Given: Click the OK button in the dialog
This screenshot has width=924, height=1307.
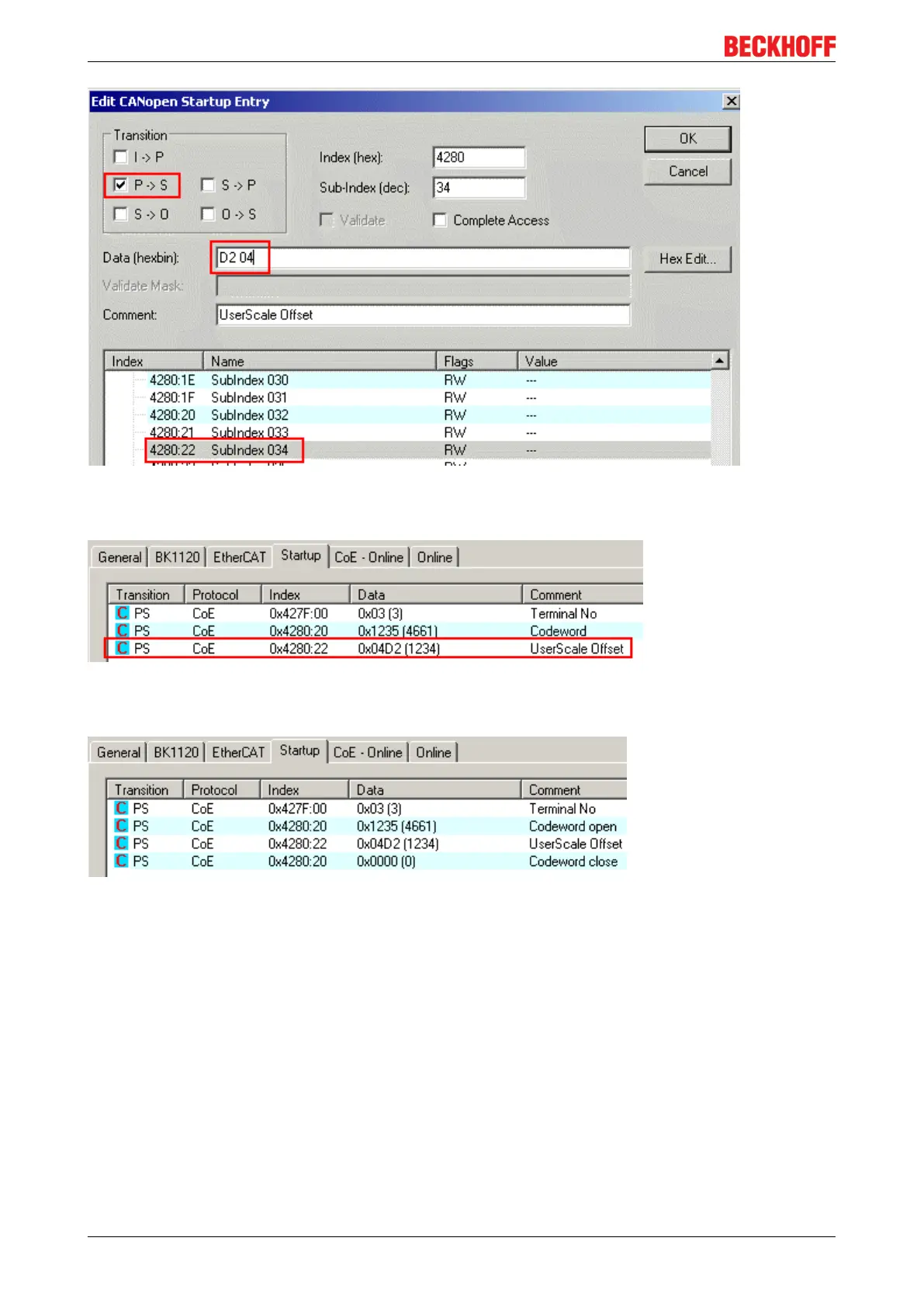Looking at the screenshot, I should point(687,139).
